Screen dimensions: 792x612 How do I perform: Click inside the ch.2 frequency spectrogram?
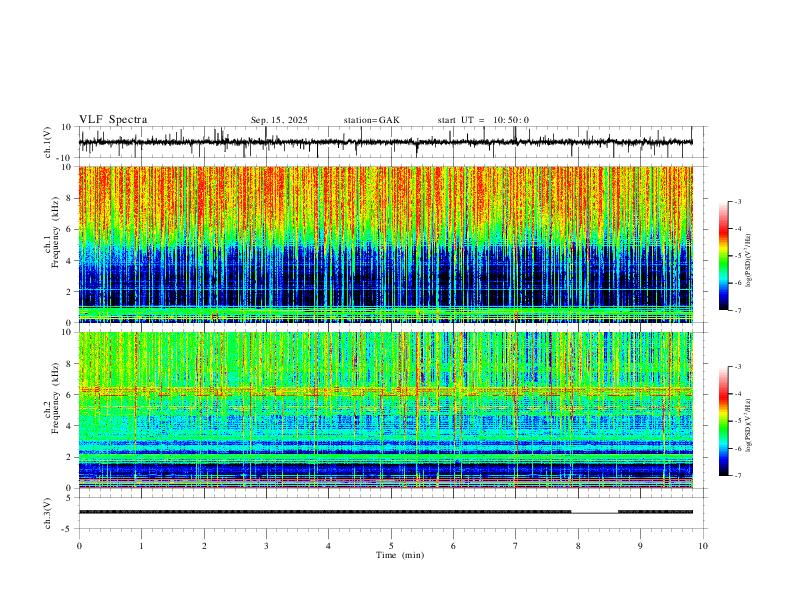(385, 410)
